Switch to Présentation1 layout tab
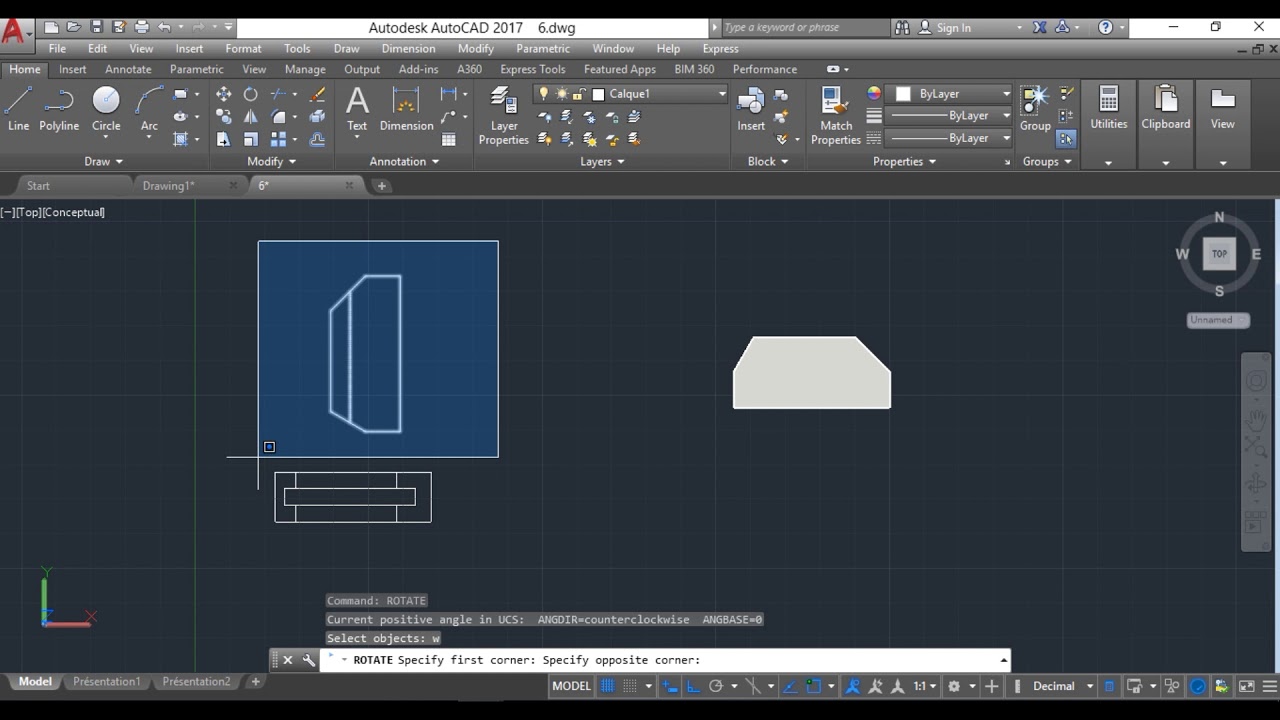Viewport: 1280px width, 720px height. click(106, 682)
